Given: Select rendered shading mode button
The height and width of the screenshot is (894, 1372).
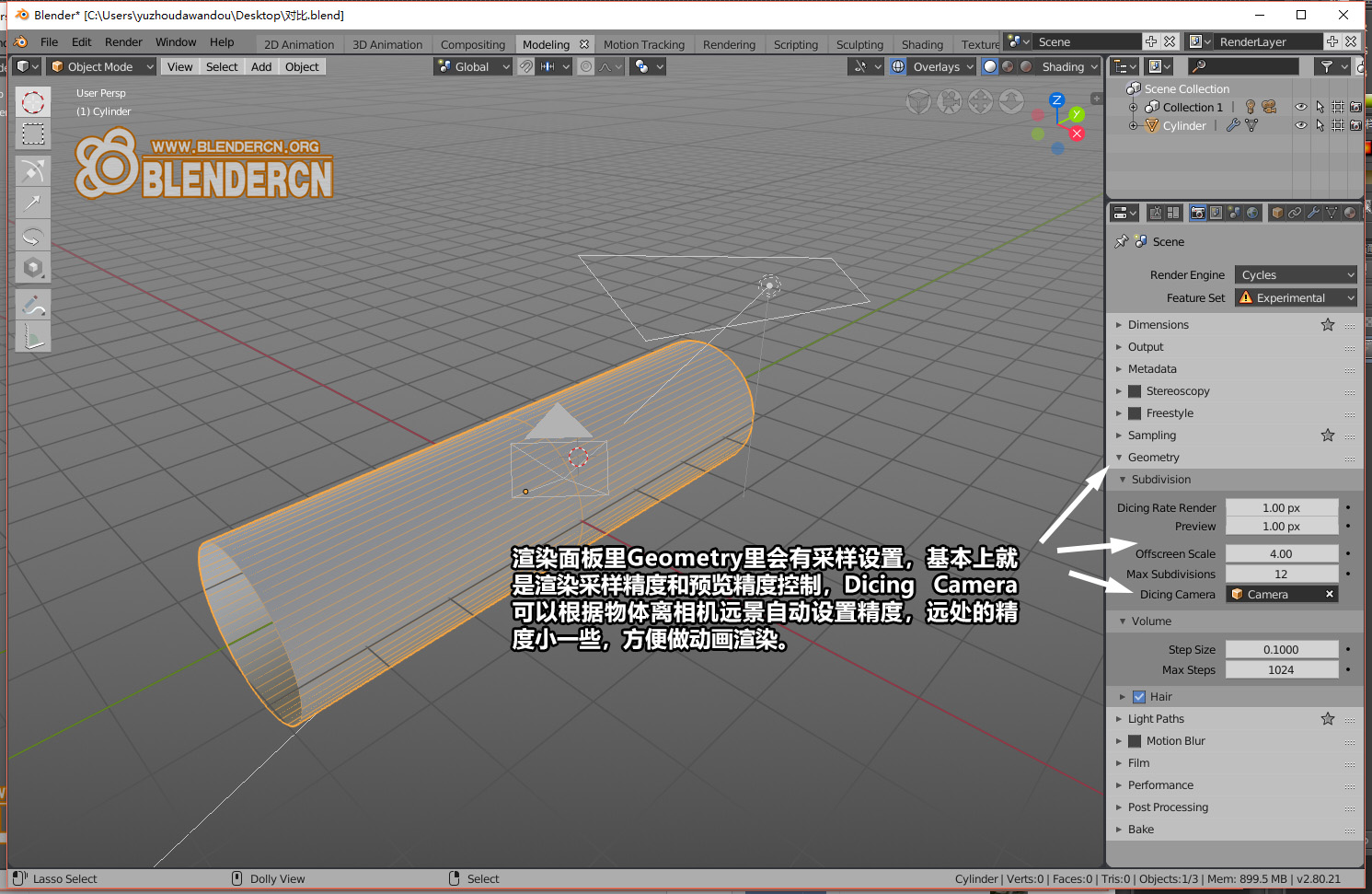Looking at the screenshot, I should click(1025, 66).
